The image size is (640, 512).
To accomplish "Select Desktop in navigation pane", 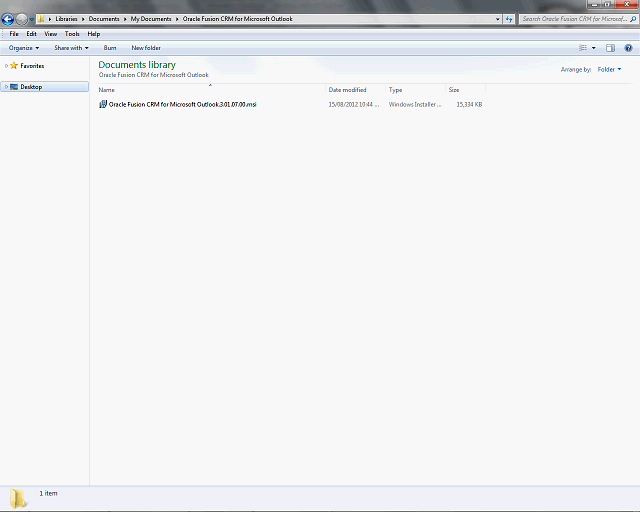I will pyautogui.click(x=31, y=87).
